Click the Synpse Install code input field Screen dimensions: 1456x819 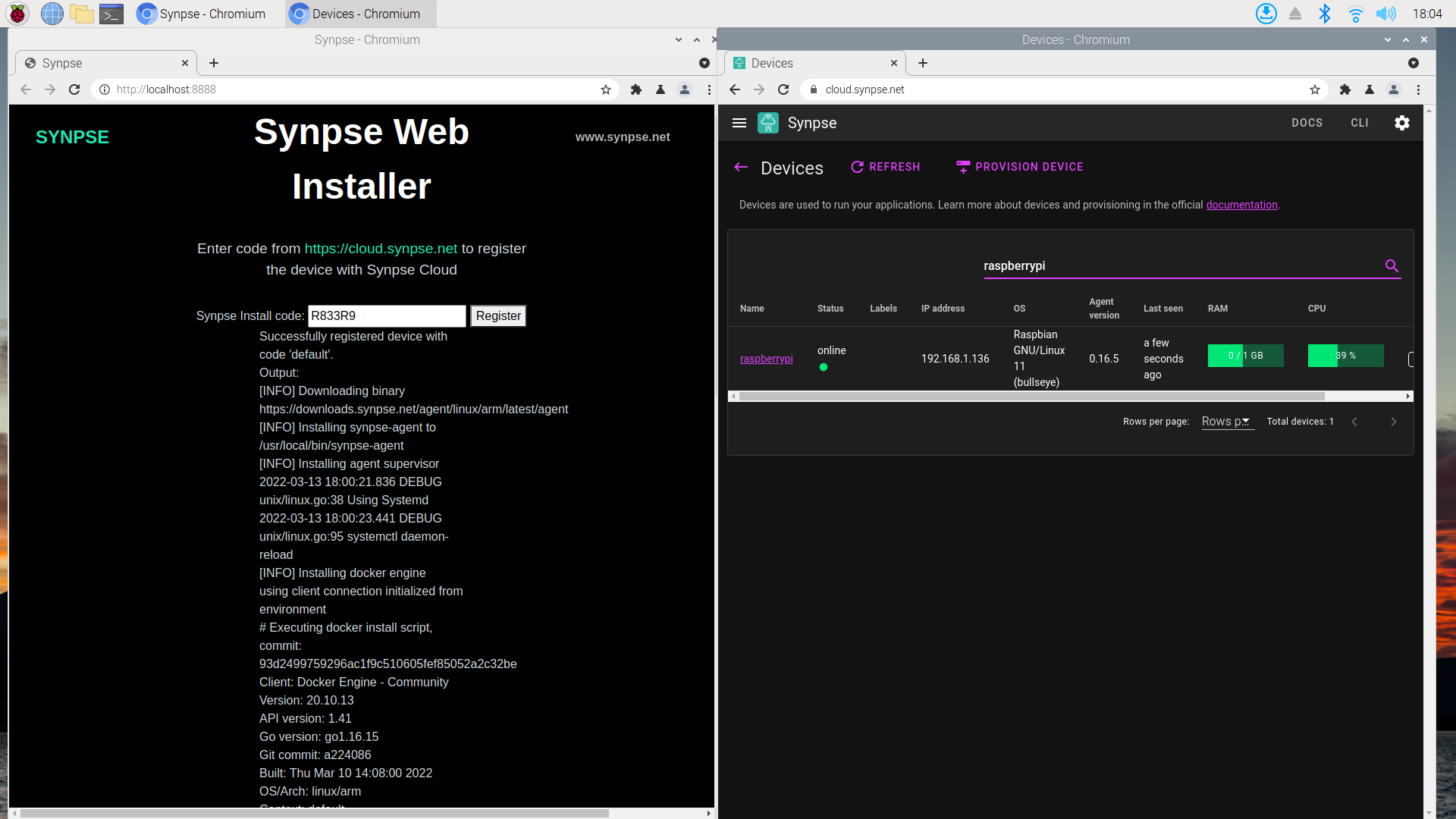pyautogui.click(x=387, y=316)
